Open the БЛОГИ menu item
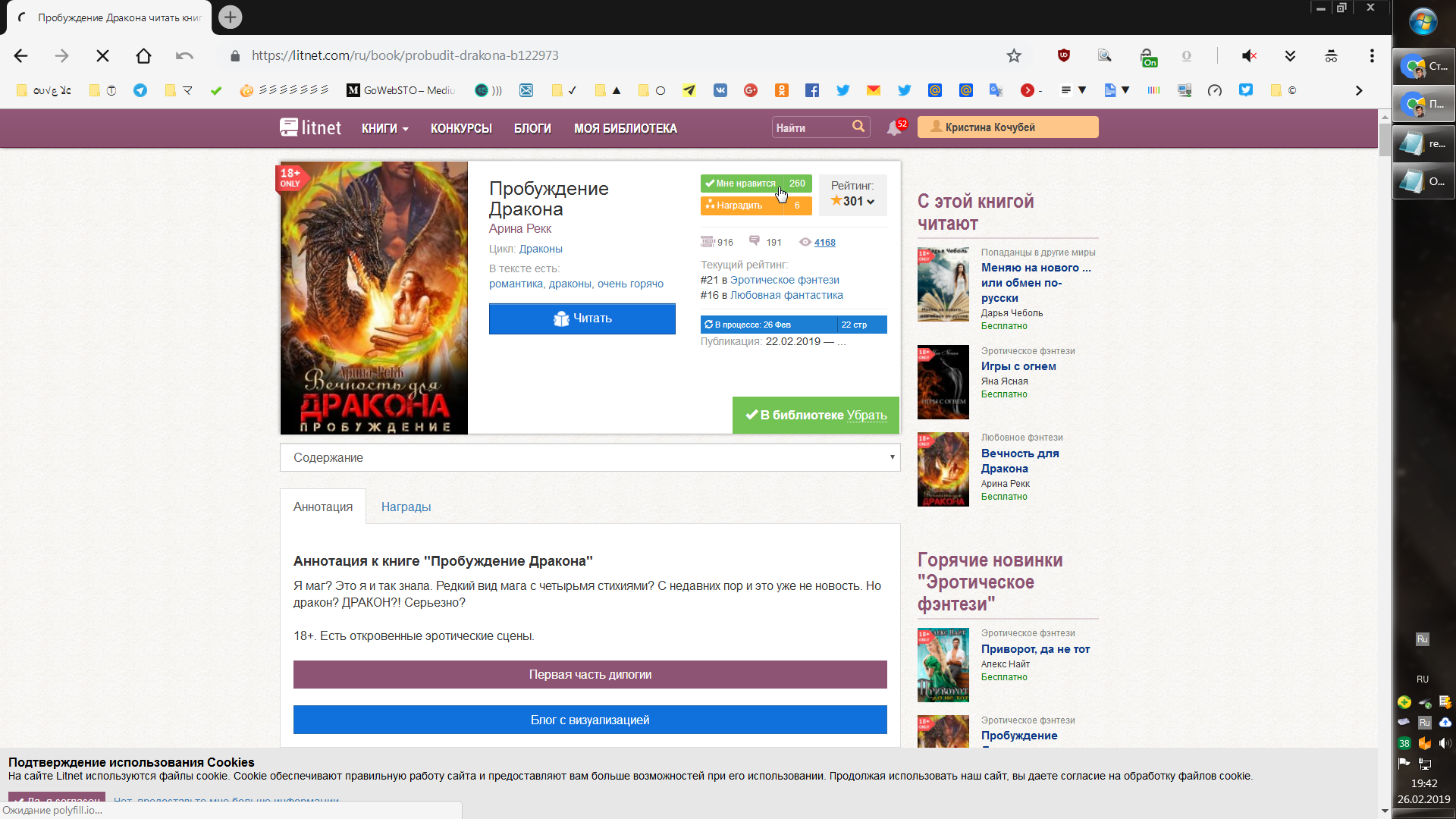 532,128
